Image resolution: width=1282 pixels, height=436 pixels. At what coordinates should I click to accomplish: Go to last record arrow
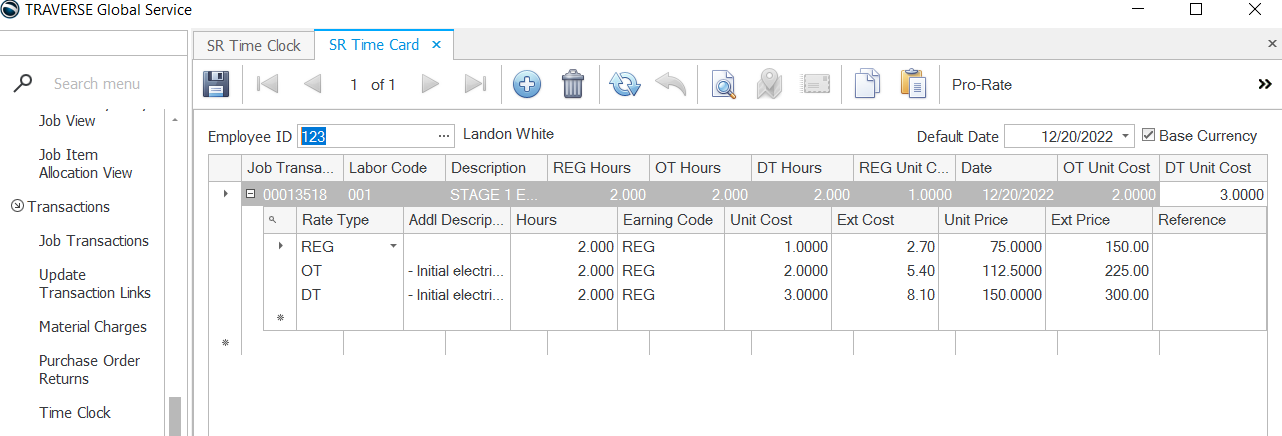click(476, 85)
